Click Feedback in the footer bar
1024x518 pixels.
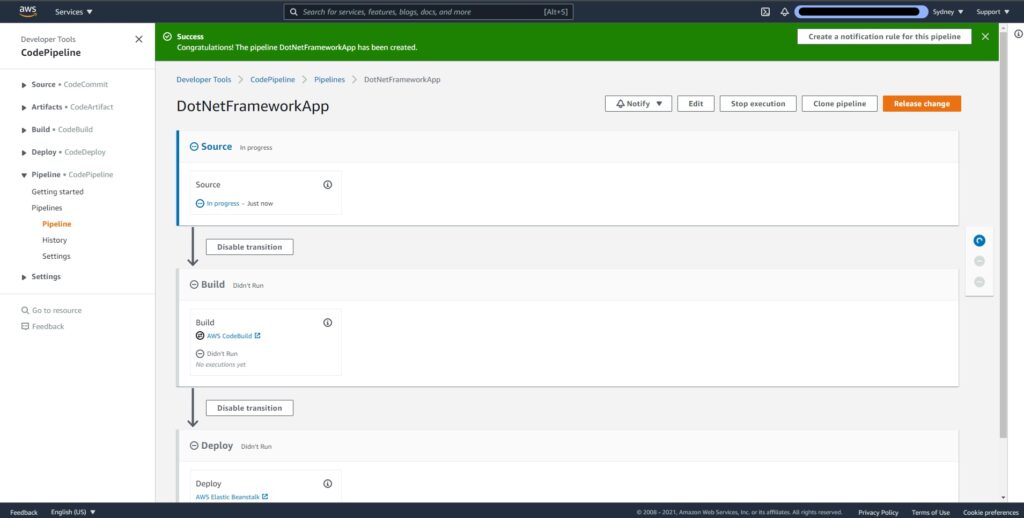click(x=24, y=512)
